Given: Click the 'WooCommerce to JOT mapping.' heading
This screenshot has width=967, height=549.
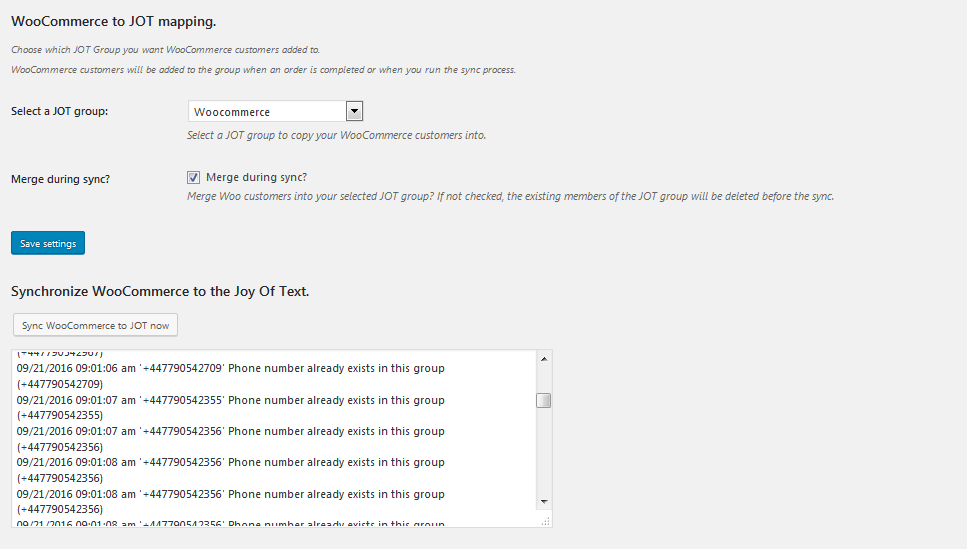Looking at the screenshot, I should [x=113, y=21].
